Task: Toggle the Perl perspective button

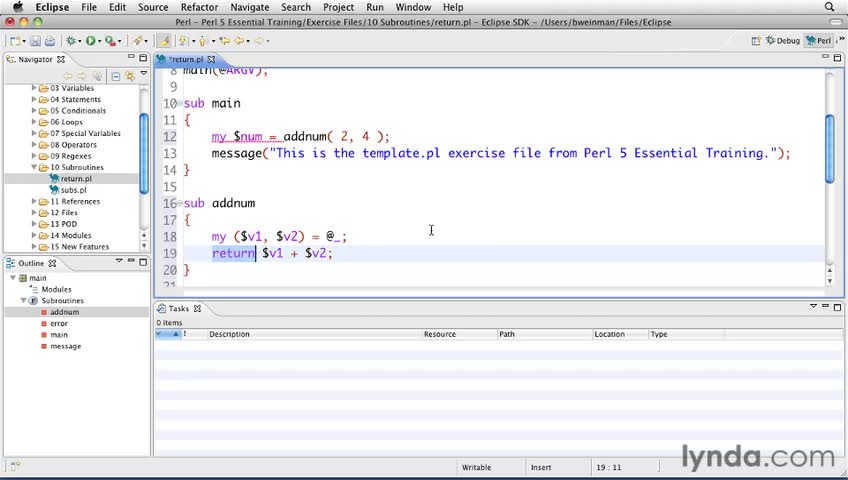Action: 819,41
